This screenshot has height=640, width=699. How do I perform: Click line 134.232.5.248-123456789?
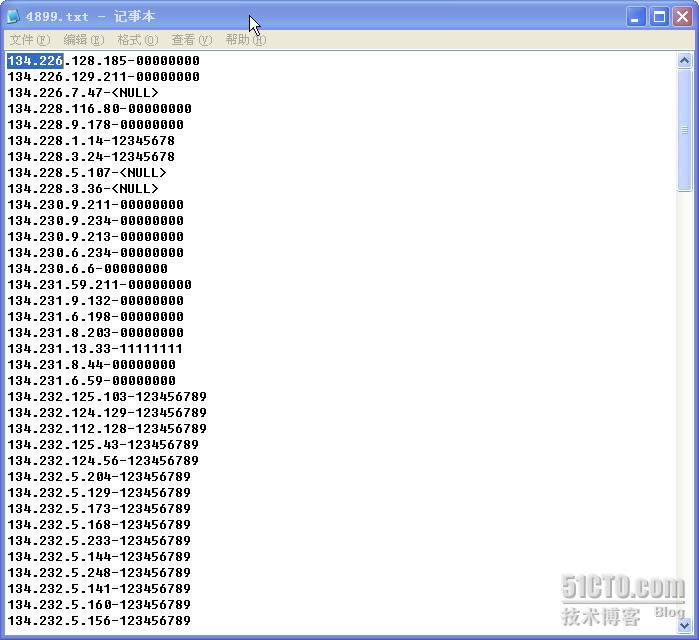point(99,573)
